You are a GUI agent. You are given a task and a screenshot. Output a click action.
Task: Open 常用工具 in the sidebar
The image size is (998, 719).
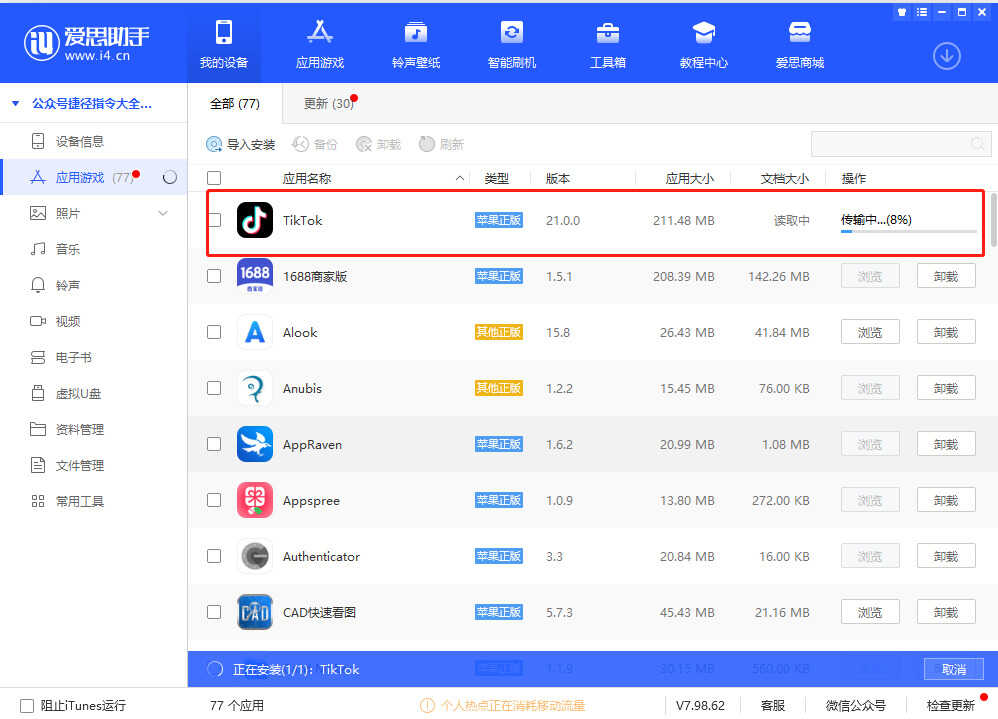coord(94,501)
